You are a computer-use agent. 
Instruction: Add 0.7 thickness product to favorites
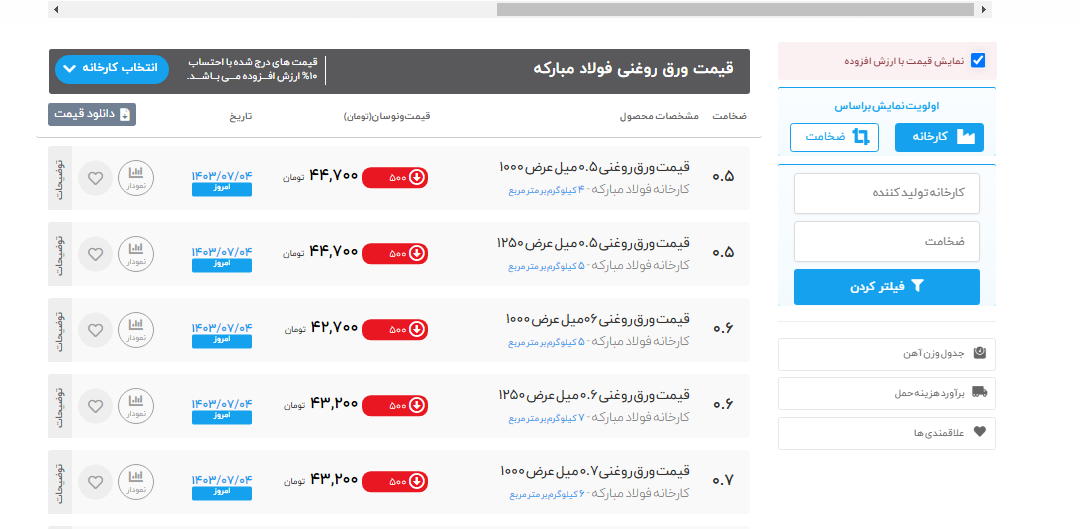(x=95, y=481)
